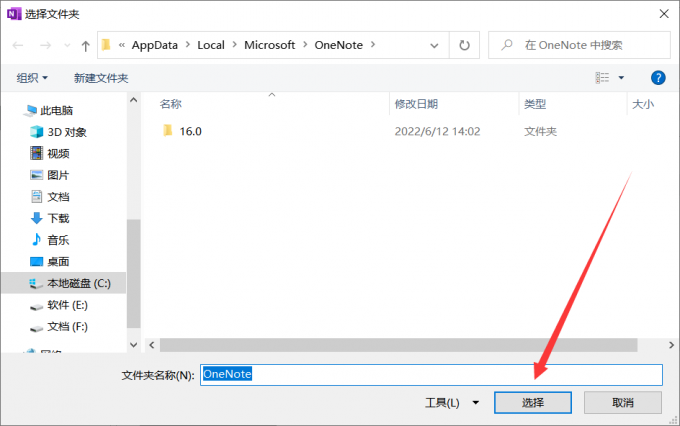The width and height of the screenshot is (680, 426).
Task: Click the 取消 button
Action: 623,403
